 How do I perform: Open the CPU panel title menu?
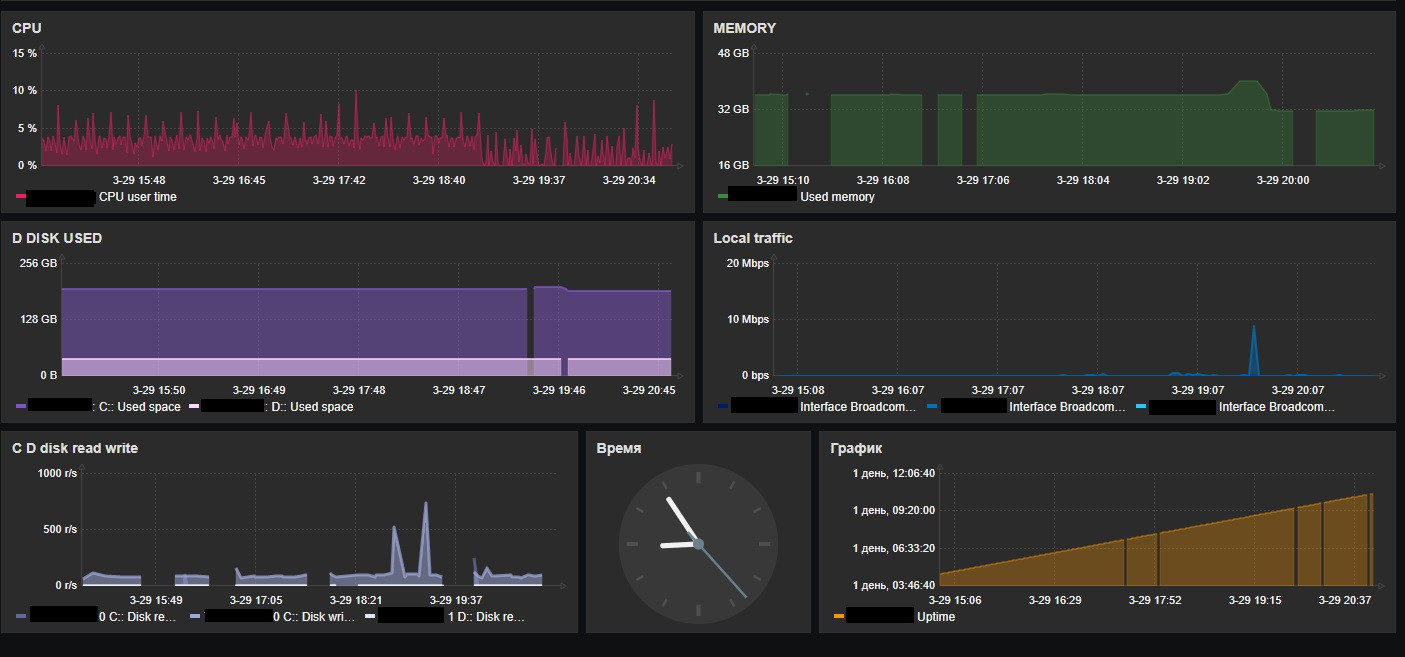(27, 28)
